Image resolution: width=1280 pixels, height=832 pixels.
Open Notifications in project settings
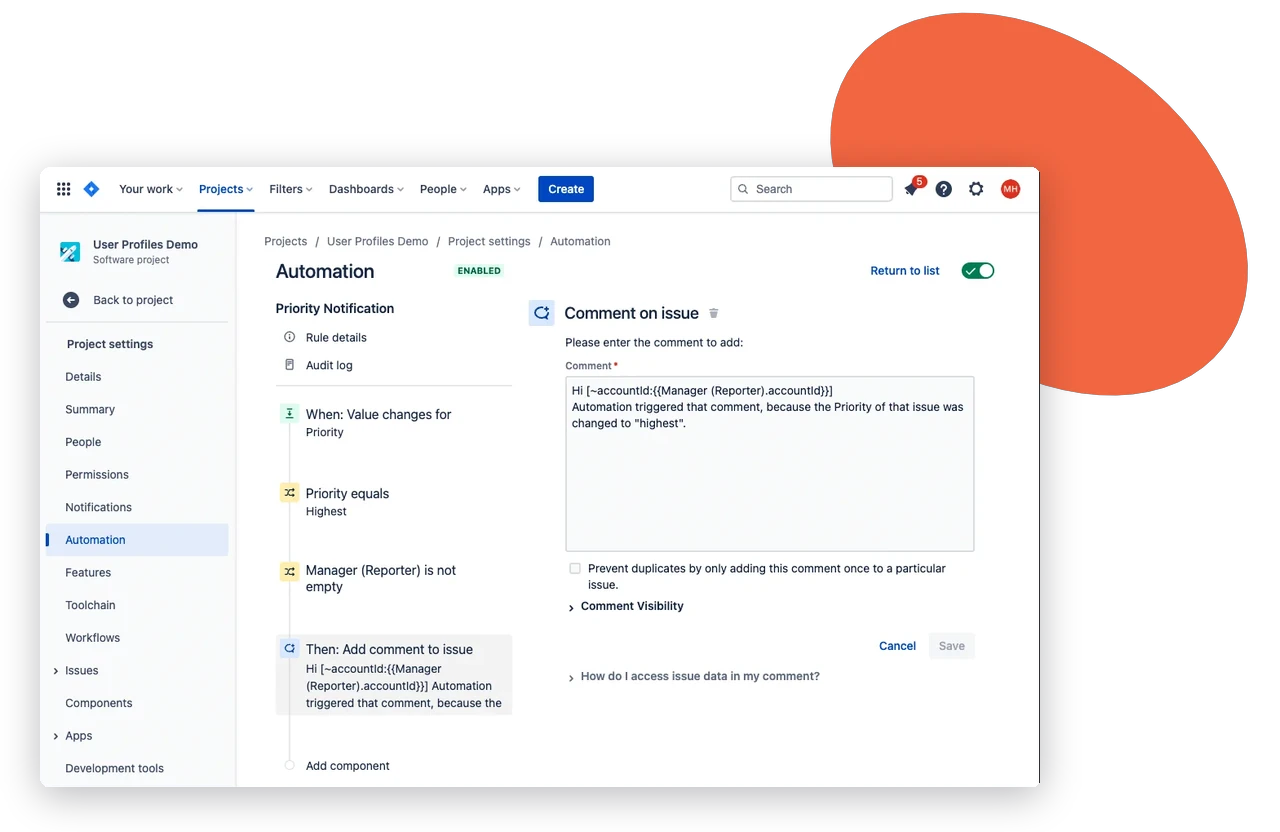point(99,507)
